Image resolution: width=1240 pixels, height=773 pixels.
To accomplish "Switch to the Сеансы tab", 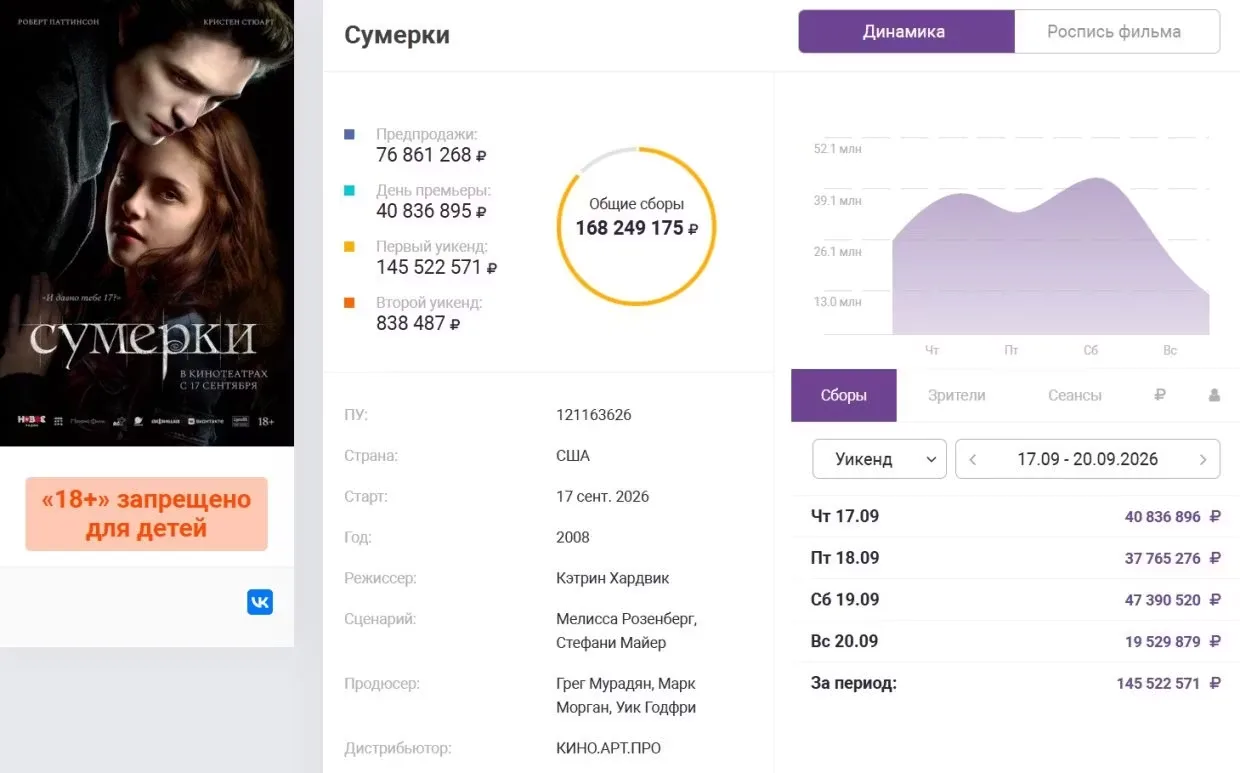I will [1075, 395].
